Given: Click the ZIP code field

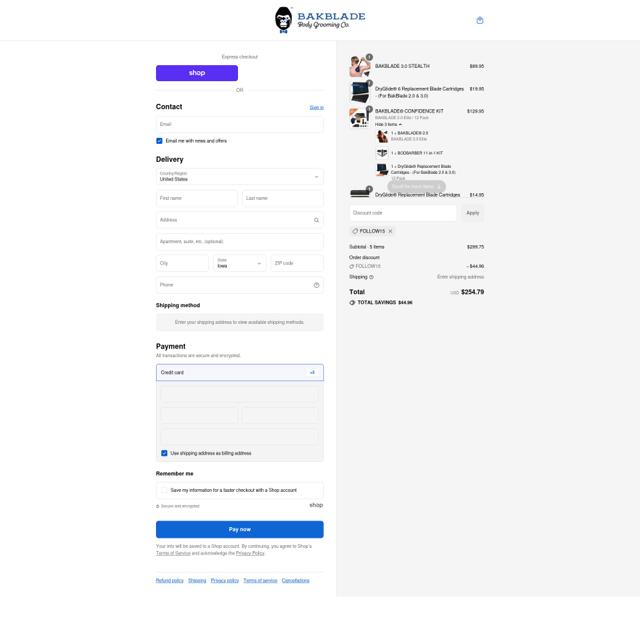Looking at the screenshot, I should [297, 263].
